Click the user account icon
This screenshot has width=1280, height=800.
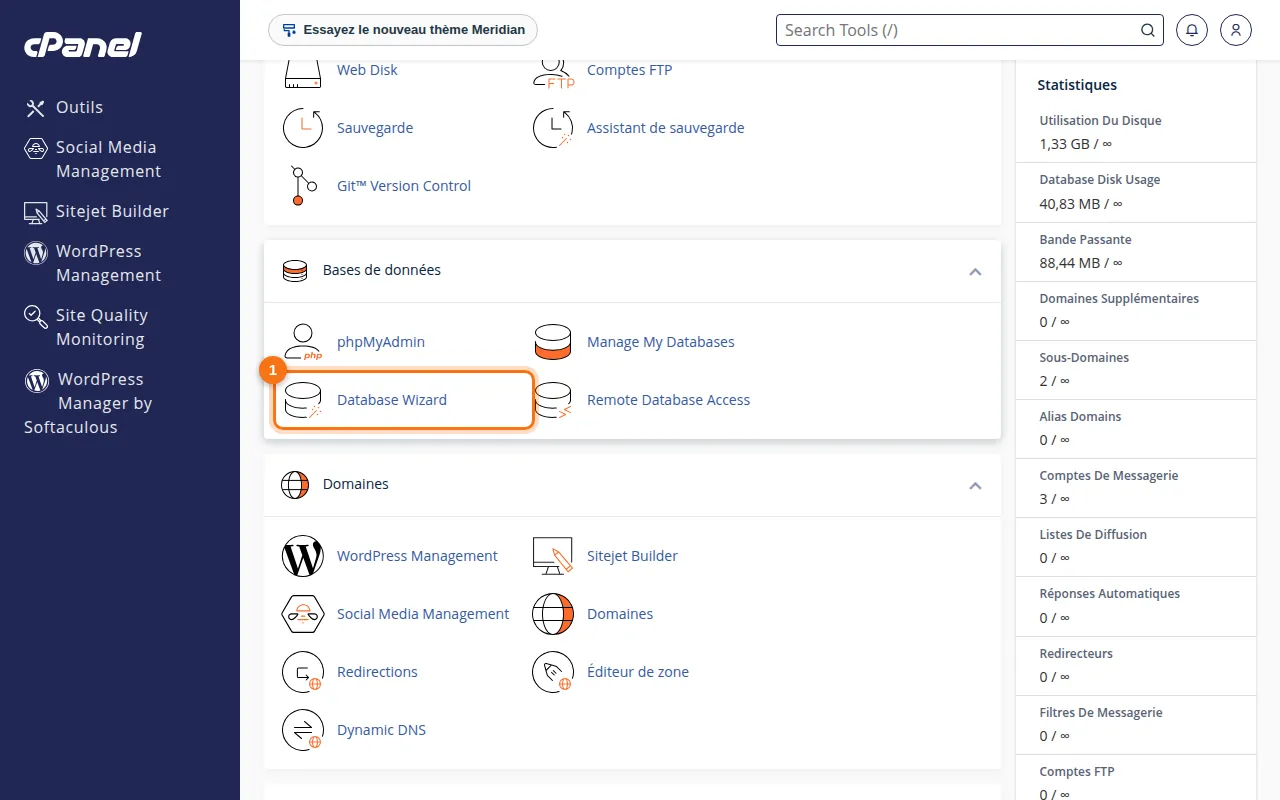click(x=1236, y=30)
